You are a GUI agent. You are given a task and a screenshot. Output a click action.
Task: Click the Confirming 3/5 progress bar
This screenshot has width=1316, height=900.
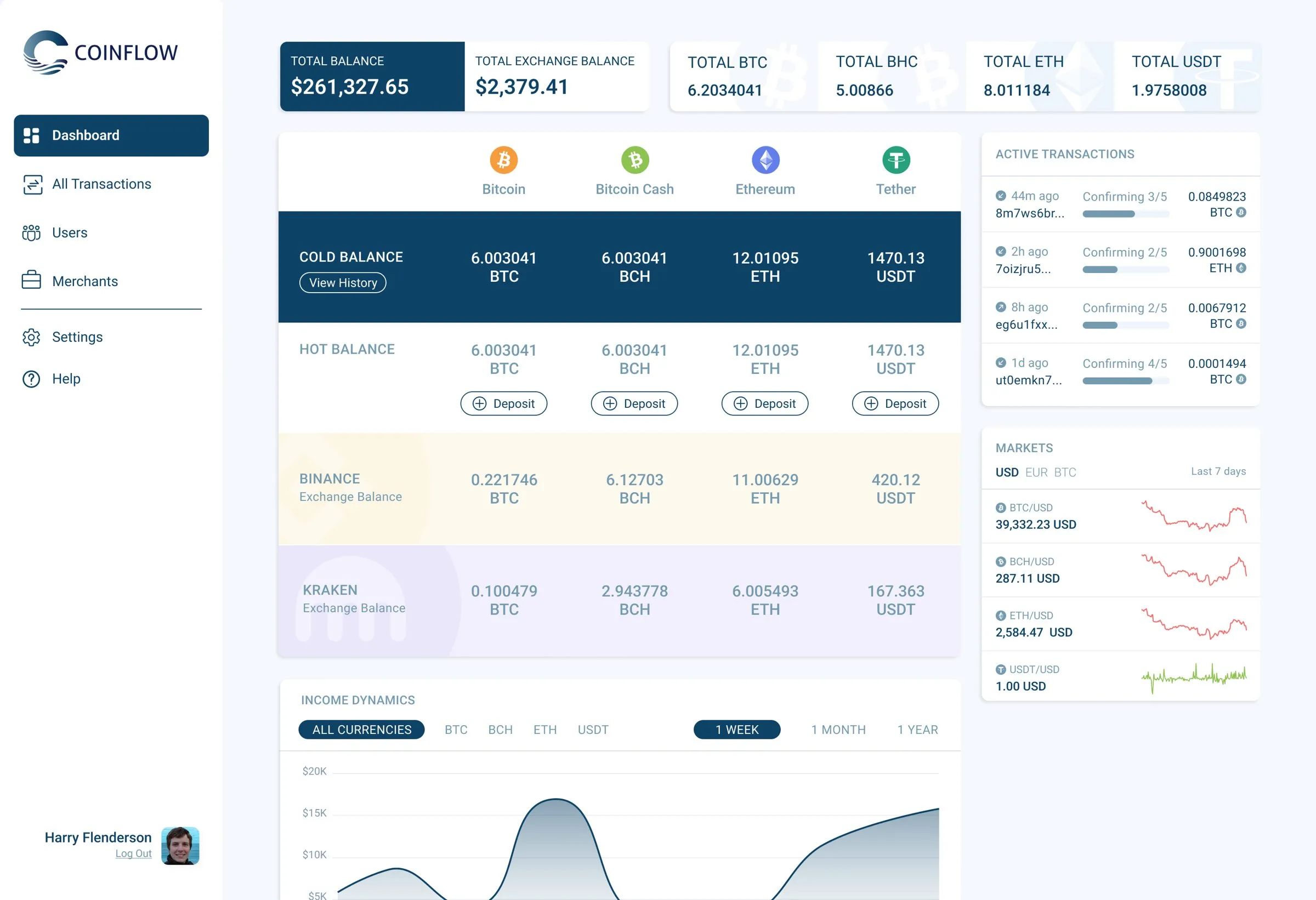coord(1126,214)
